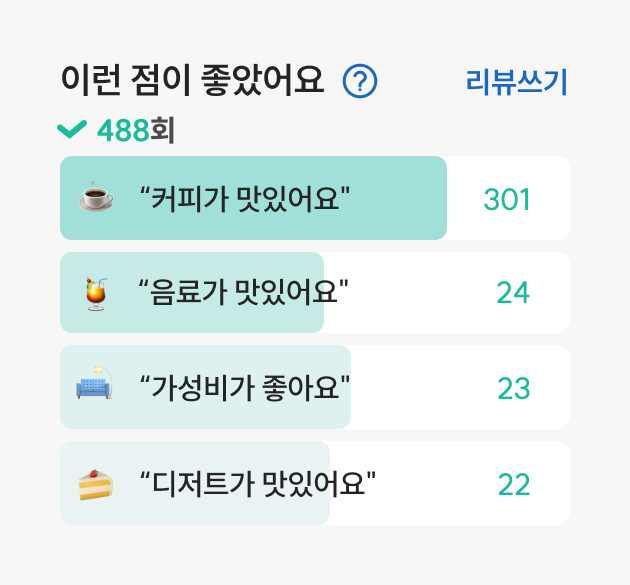Open the 리뷰쓰기 link
The width and height of the screenshot is (630, 585).
coord(516,82)
